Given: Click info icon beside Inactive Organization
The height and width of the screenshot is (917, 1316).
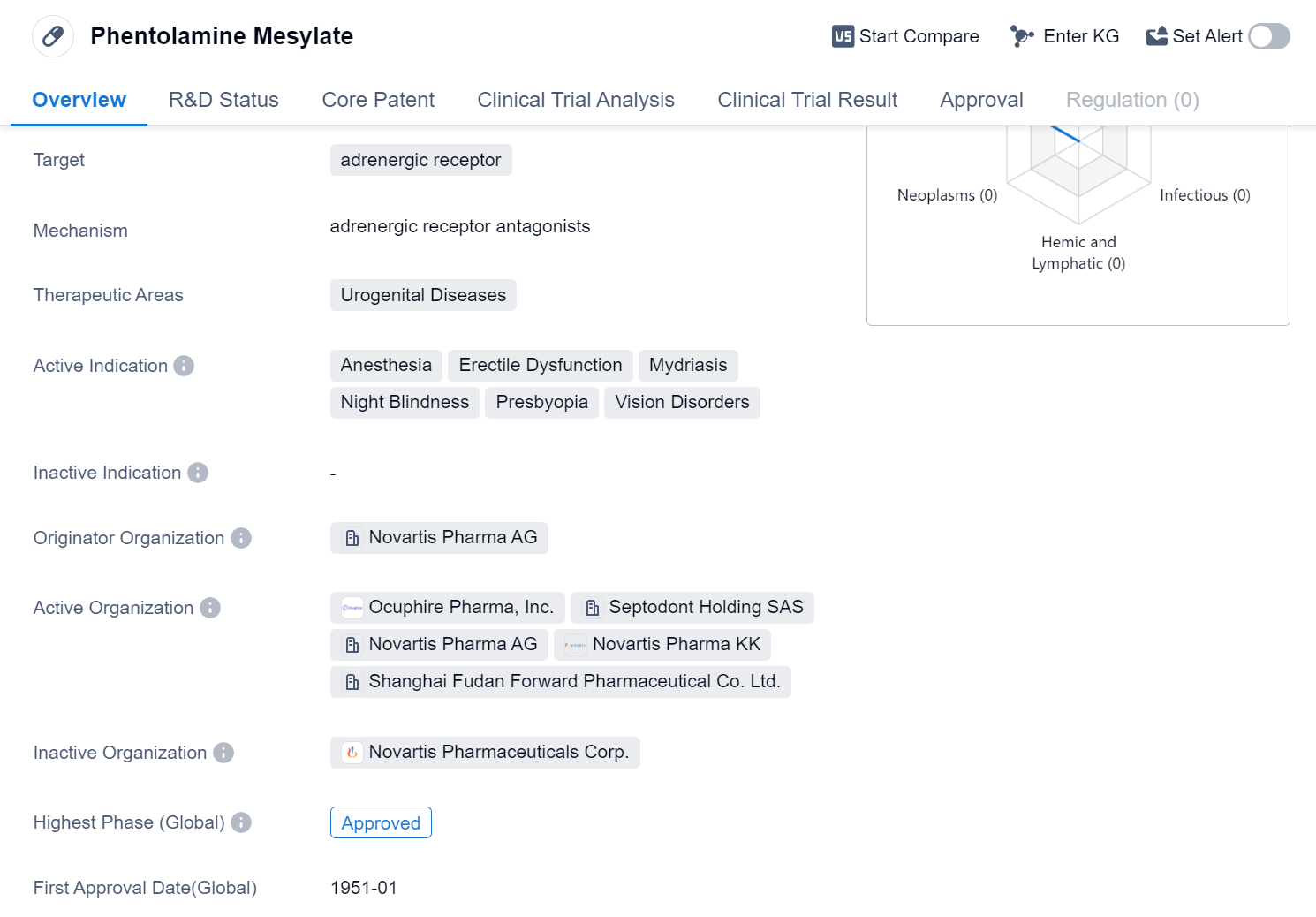Looking at the screenshot, I should click(223, 753).
